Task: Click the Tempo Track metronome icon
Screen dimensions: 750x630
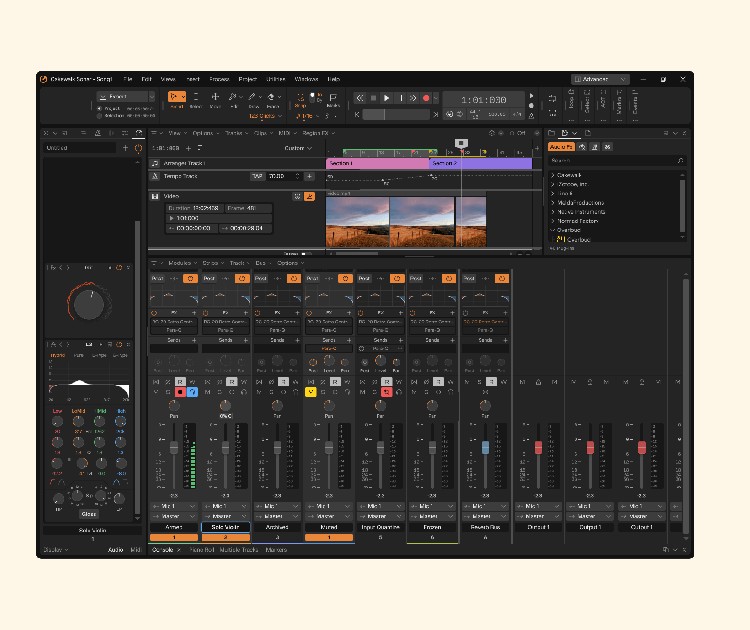Action: tap(155, 177)
